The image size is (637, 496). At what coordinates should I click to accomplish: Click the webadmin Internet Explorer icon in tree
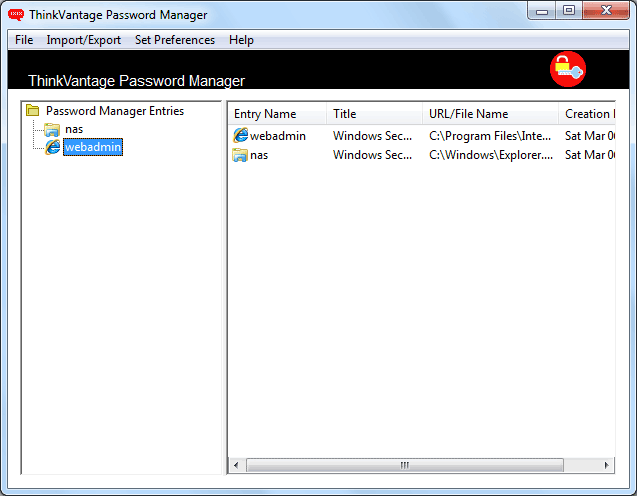[52, 147]
